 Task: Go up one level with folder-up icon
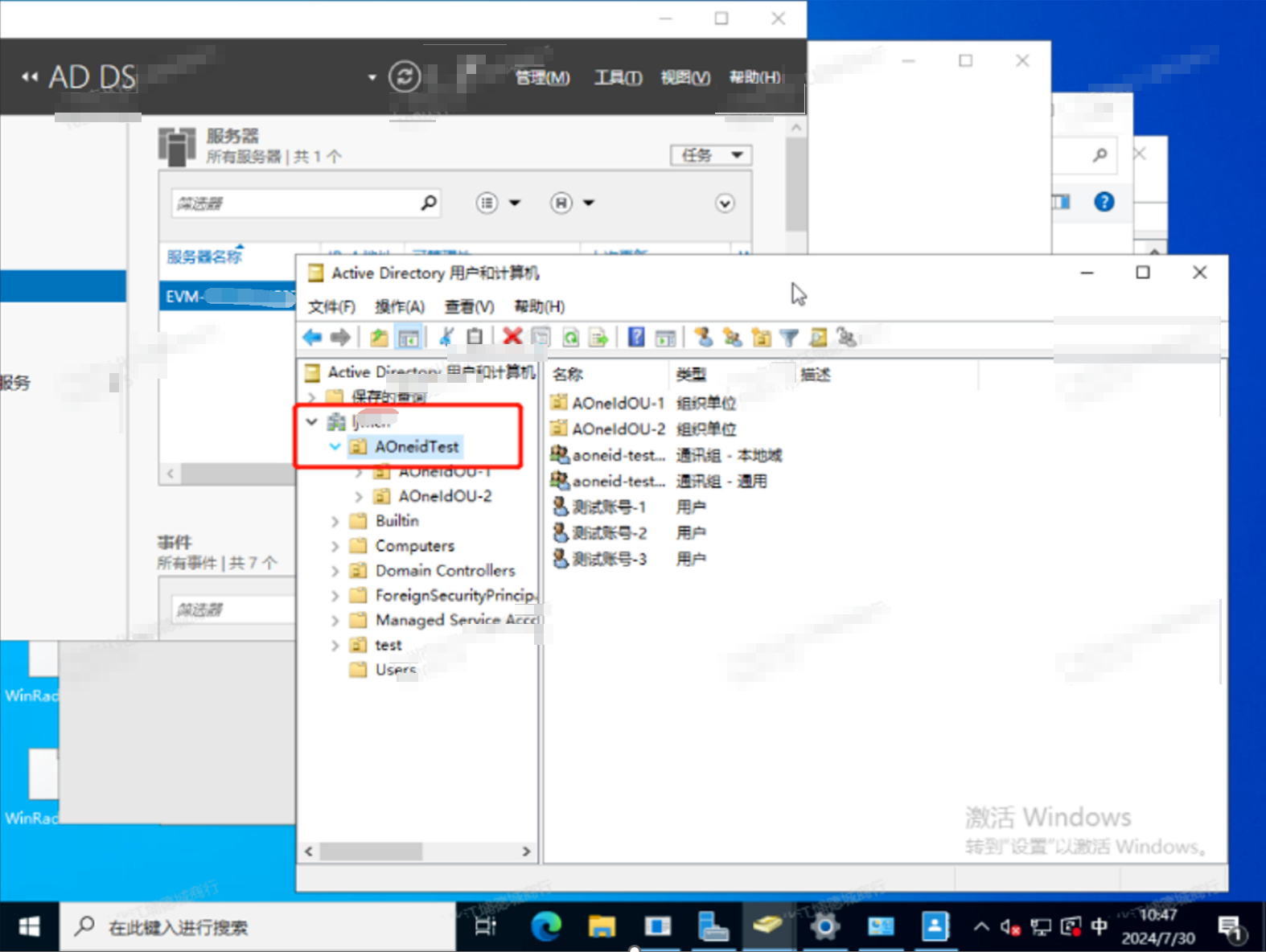coord(379,338)
